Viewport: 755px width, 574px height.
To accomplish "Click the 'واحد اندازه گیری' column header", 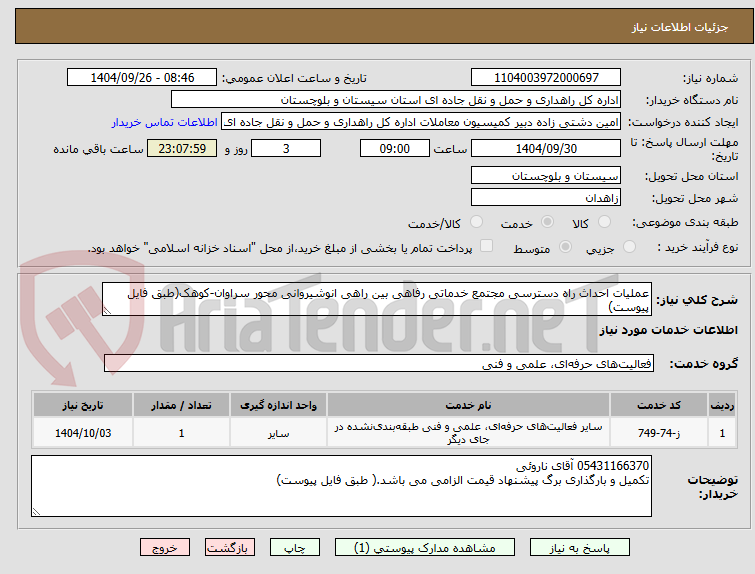I will pyautogui.click(x=278, y=405).
